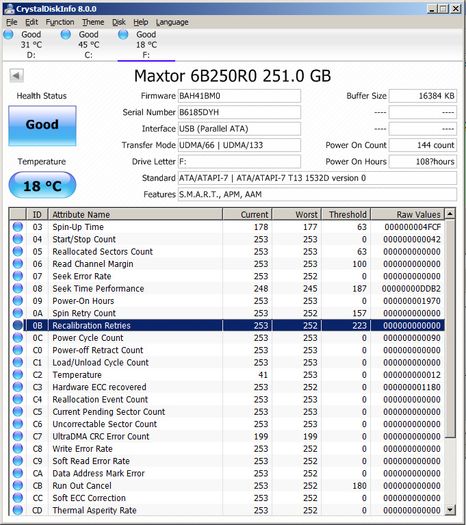Click the status orb of Power-off Retract Count

(x=18, y=350)
